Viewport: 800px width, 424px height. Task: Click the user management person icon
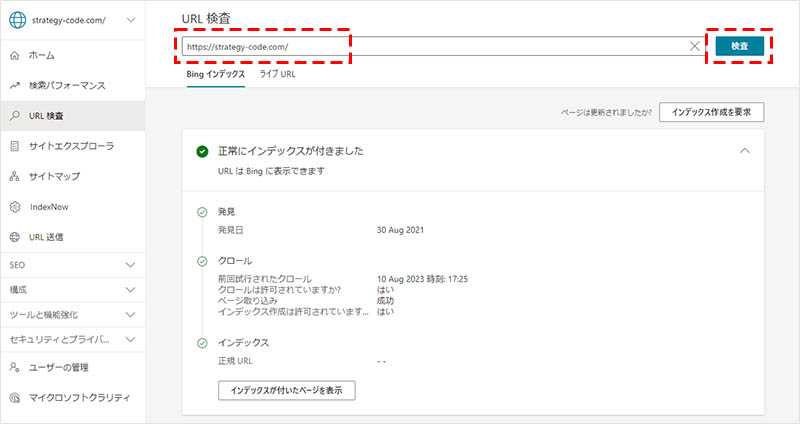[x=13, y=367]
